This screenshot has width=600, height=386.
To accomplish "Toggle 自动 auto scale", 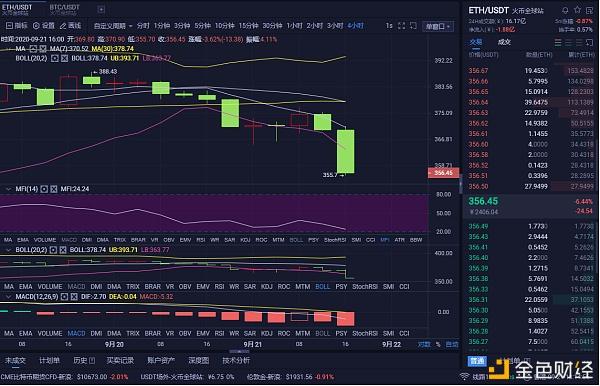I will (x=452, y=344).
